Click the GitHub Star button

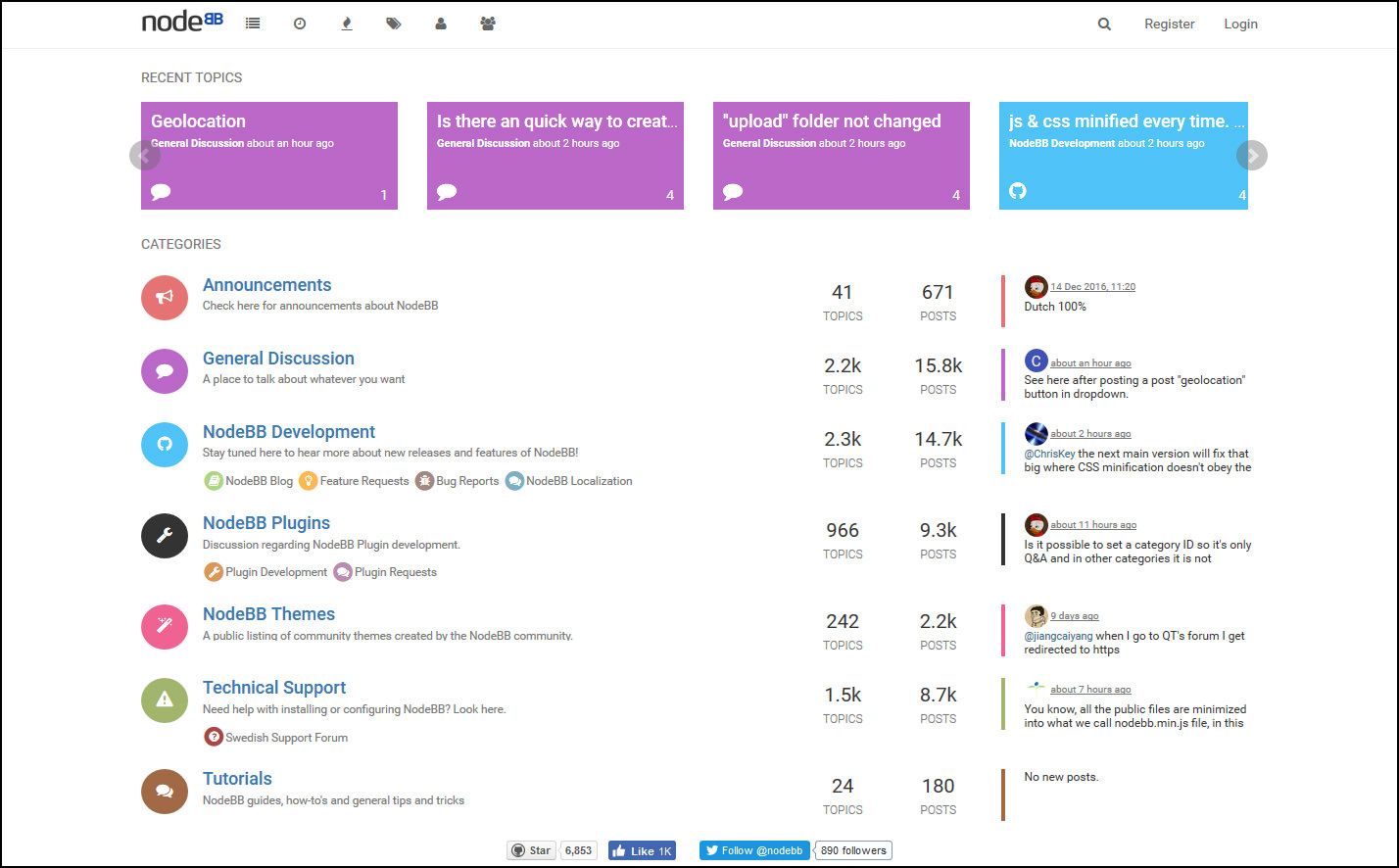[x=532, y=850]
